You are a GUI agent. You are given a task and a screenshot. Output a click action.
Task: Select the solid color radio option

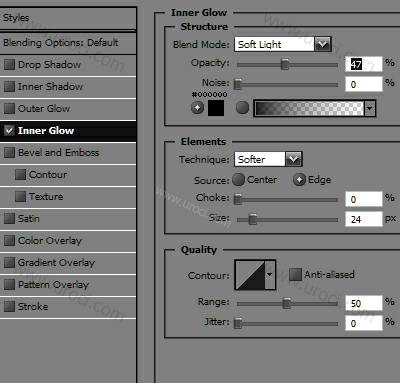(x=197, y=108)
